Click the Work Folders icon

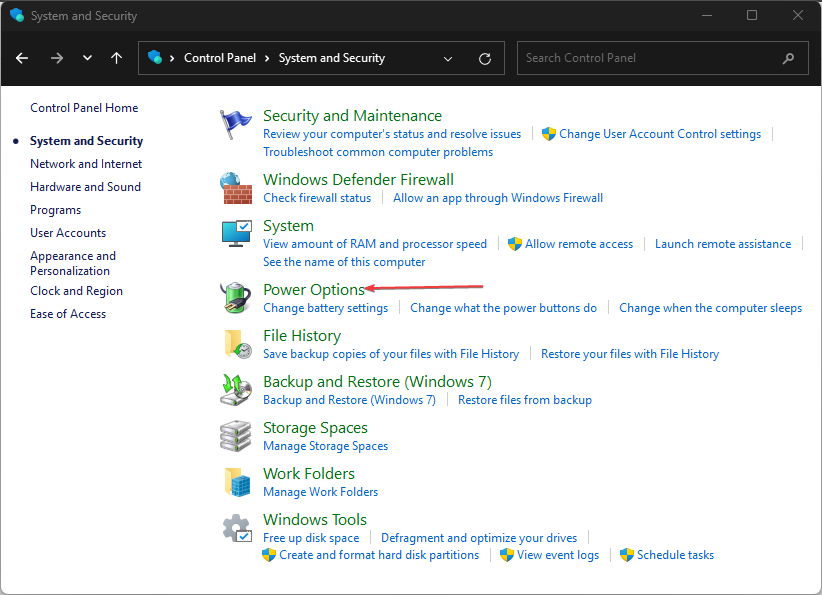(x=235, y=482)
